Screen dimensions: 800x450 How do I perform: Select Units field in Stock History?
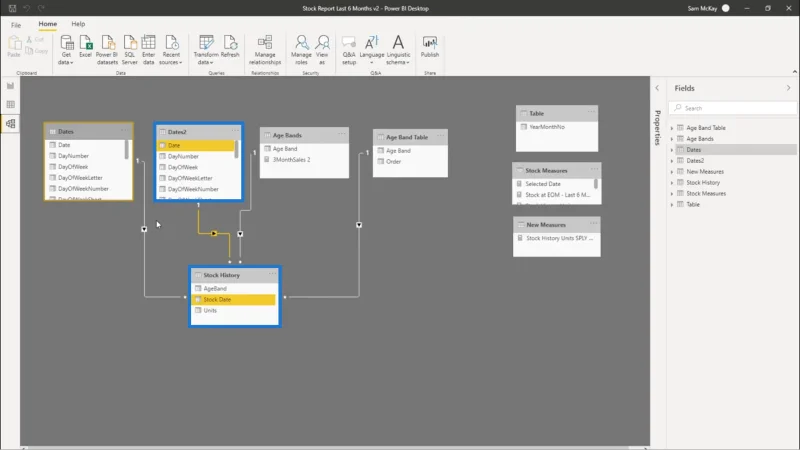pyautogui.click(x=234, y=310)
